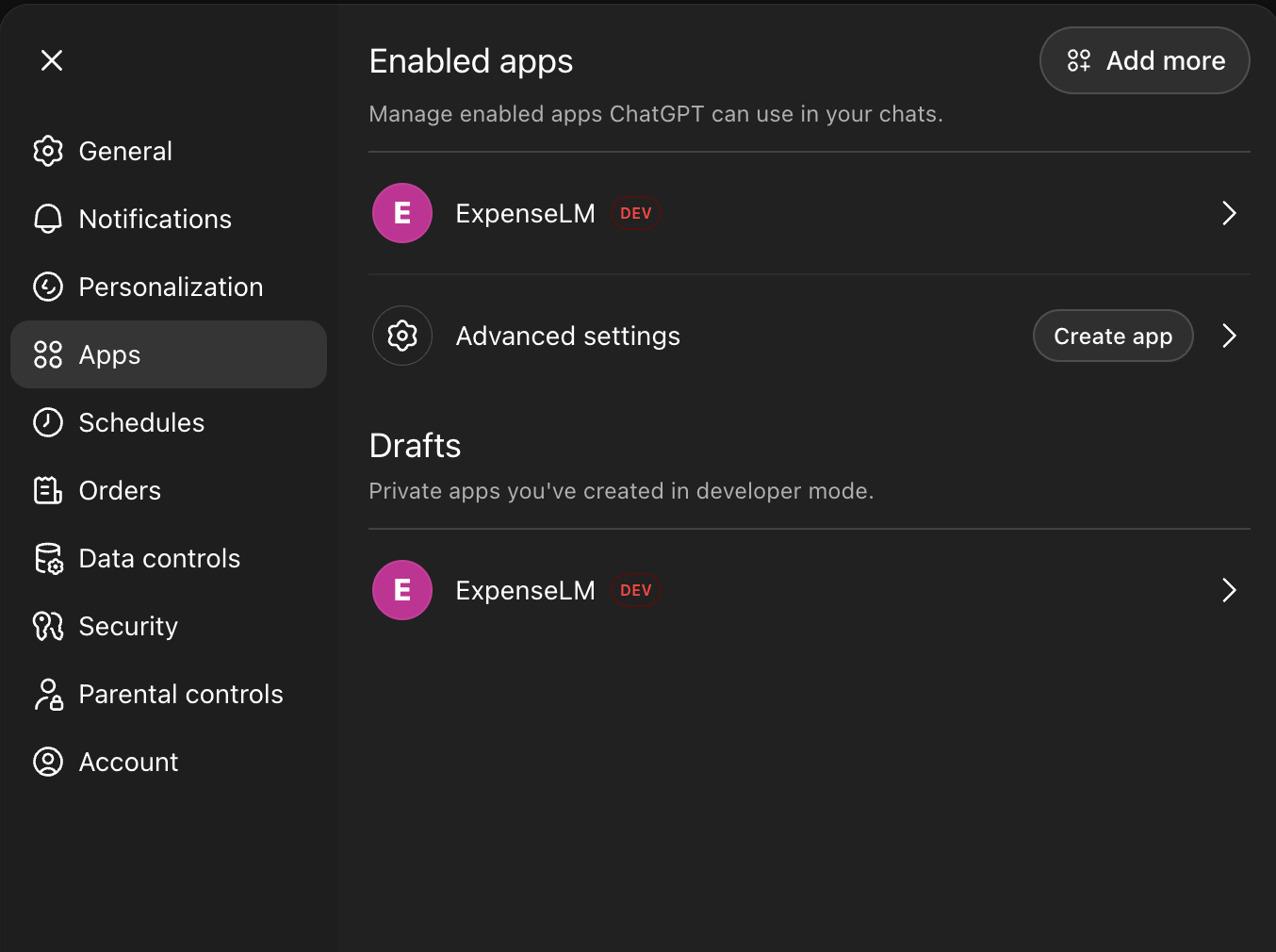
Task: Click the DEV badge next to ExpenseLM
Action: [x=635, y=213]
